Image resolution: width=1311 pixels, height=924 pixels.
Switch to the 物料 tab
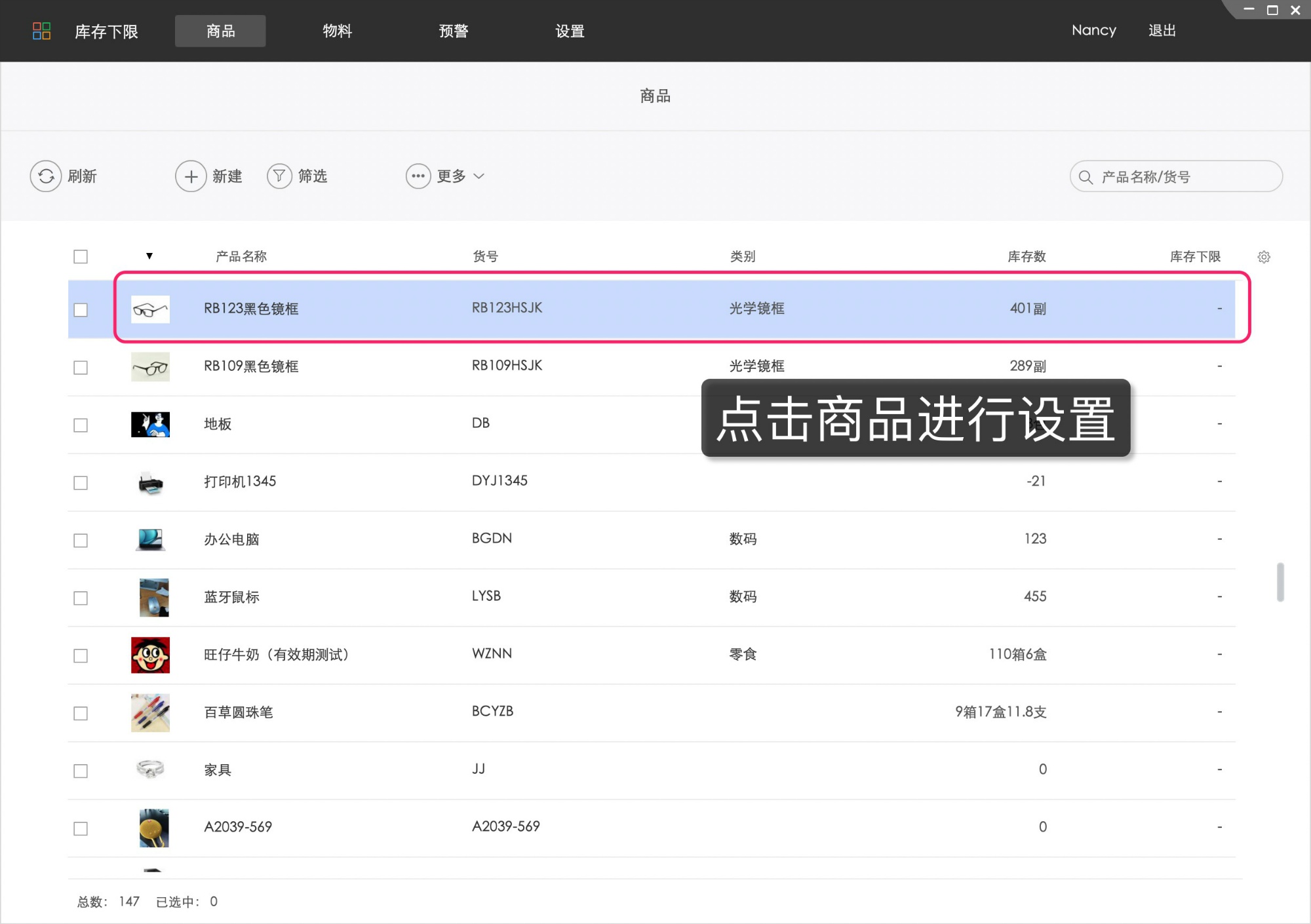tap(337, 31)
